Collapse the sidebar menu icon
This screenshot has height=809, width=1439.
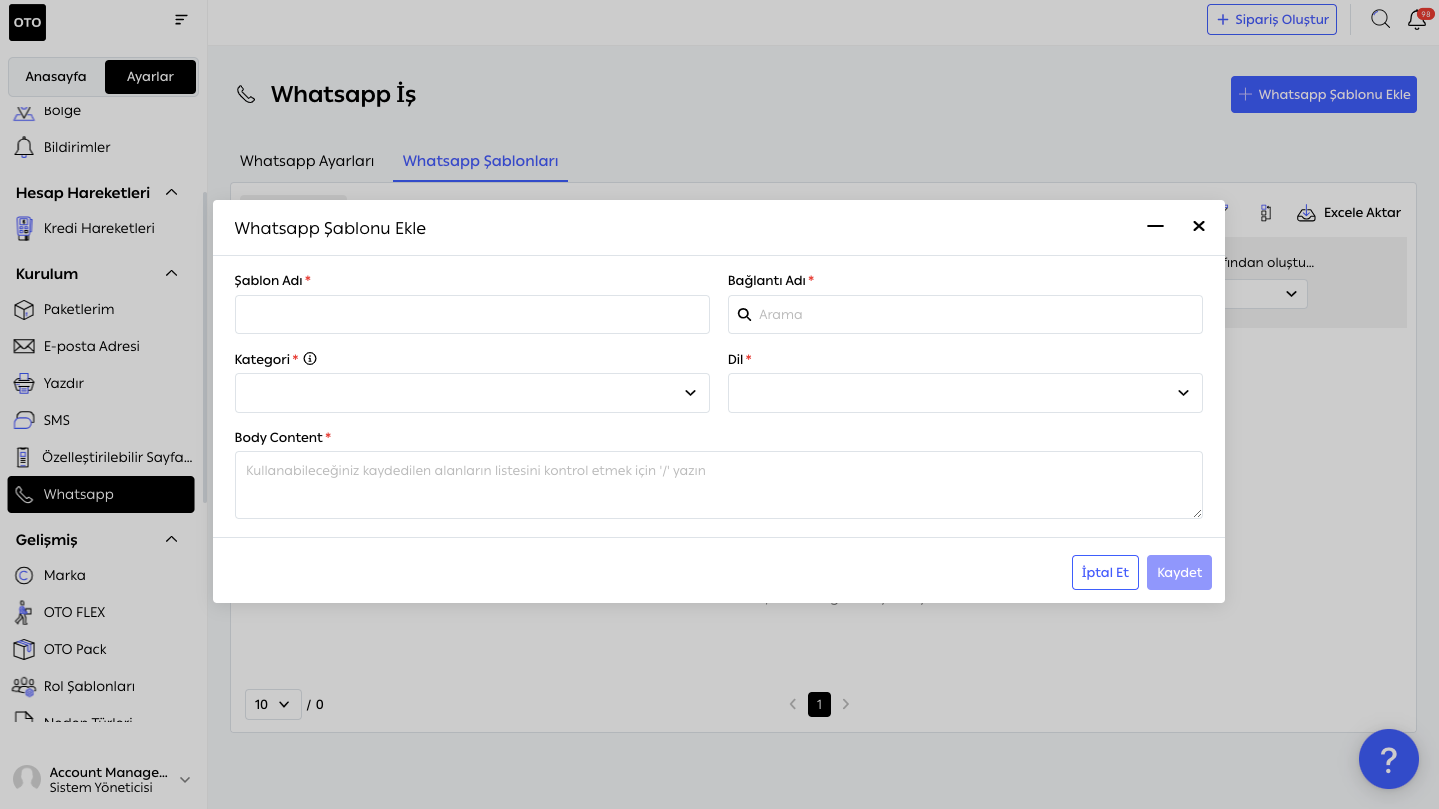[x=181, y=20]
